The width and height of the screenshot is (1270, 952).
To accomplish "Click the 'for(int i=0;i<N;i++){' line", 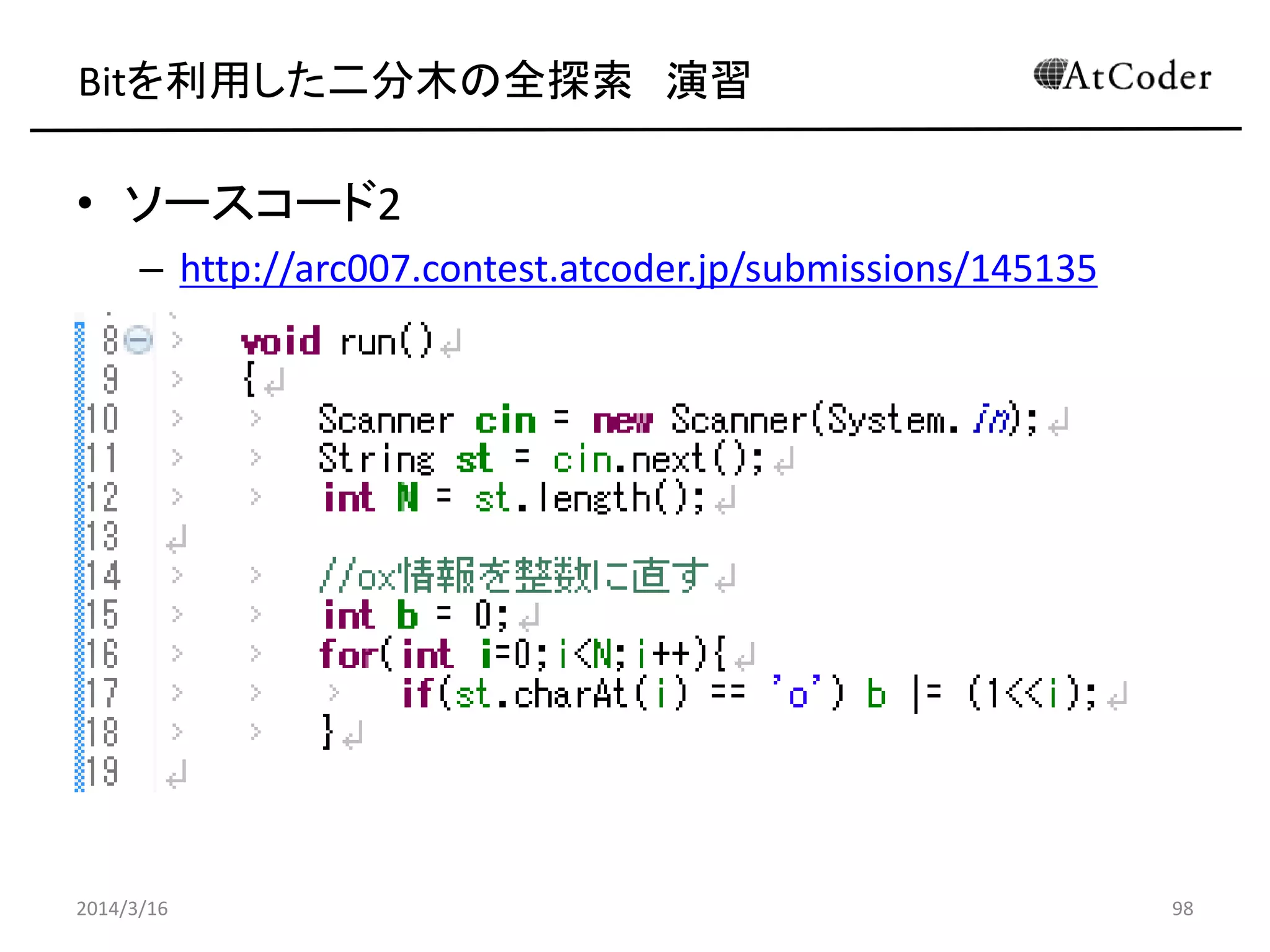I will (x=522, y=654).
